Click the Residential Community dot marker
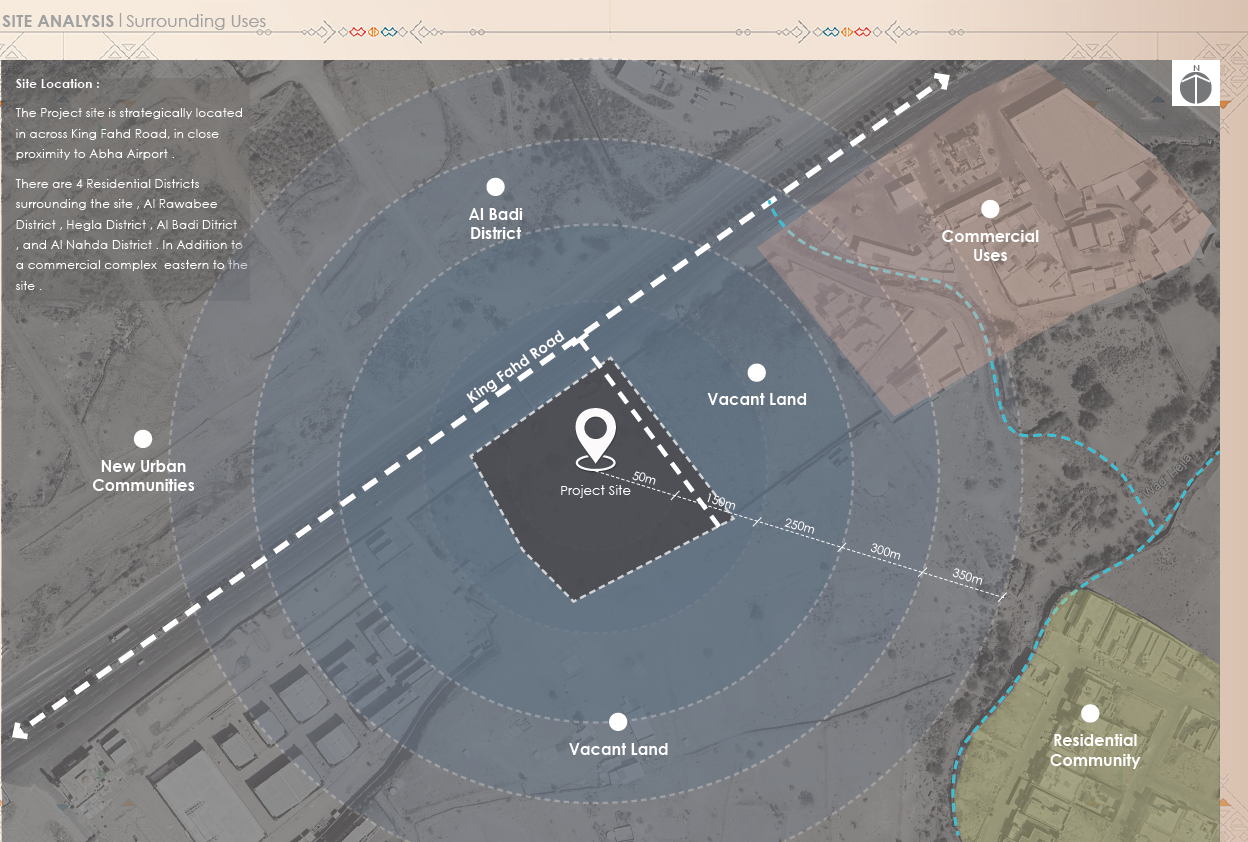This screenshot has height=842, width=1248. click(x=1090, y=714)
